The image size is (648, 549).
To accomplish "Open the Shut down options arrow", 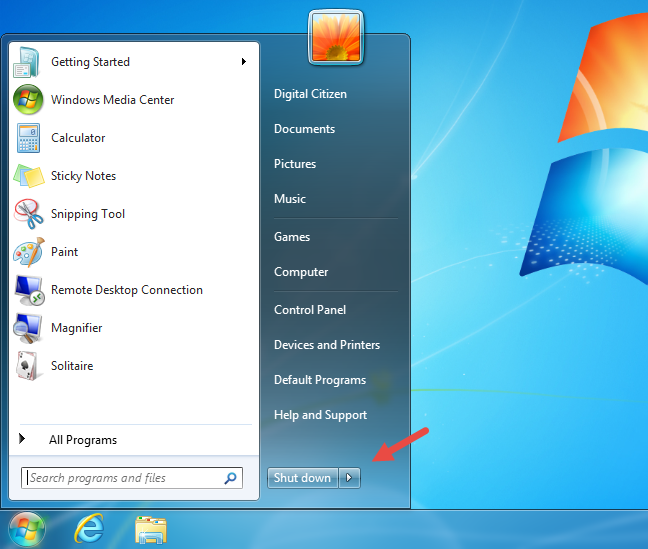I will (349, 478).
